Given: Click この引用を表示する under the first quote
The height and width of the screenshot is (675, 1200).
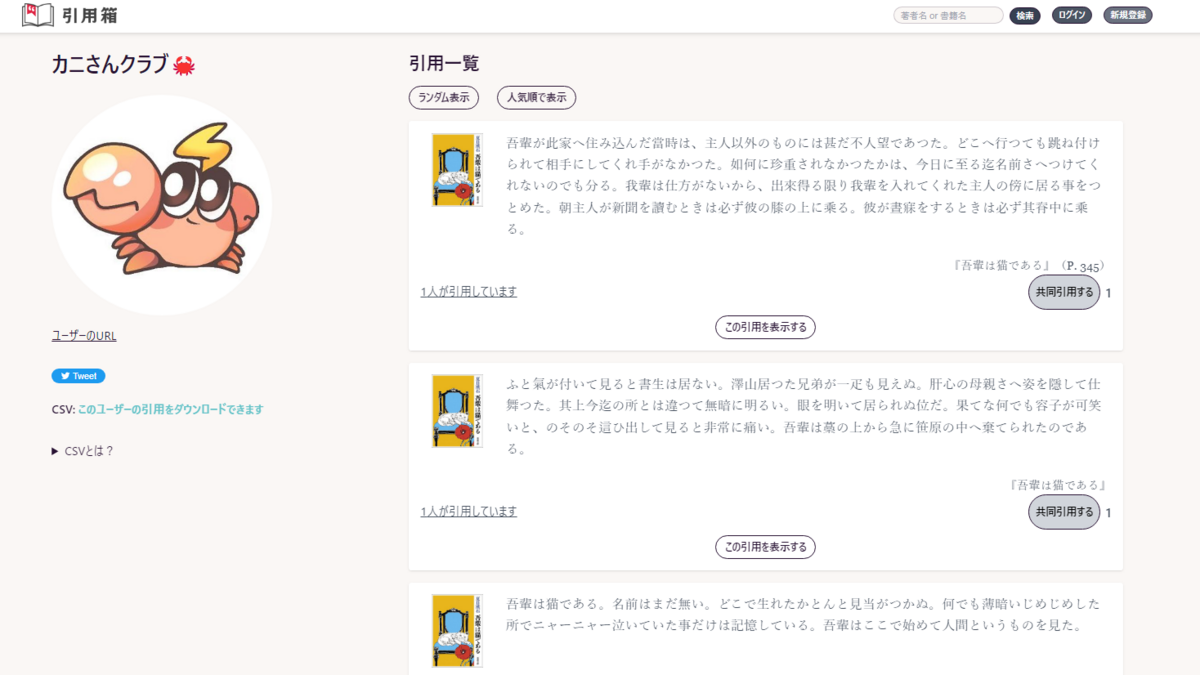Looking at the screenshot, I should coord(765,326).
